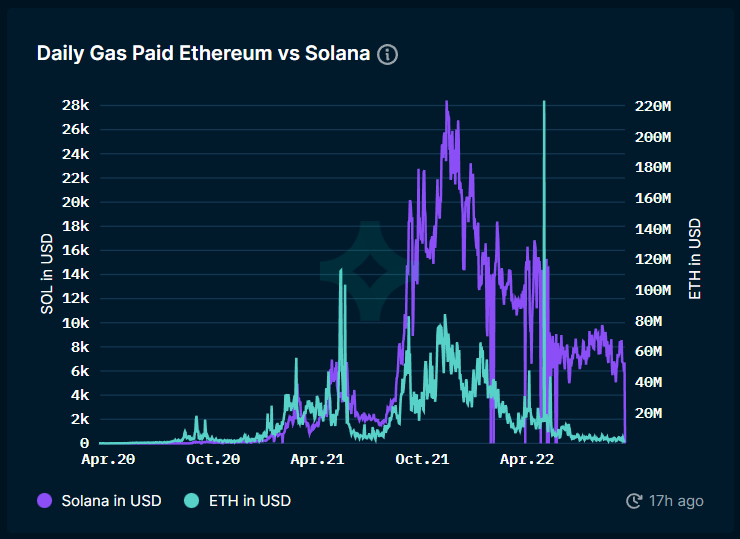Click the purple Solana legend dot
Viewport: 740px width, 539px height.
45,500
